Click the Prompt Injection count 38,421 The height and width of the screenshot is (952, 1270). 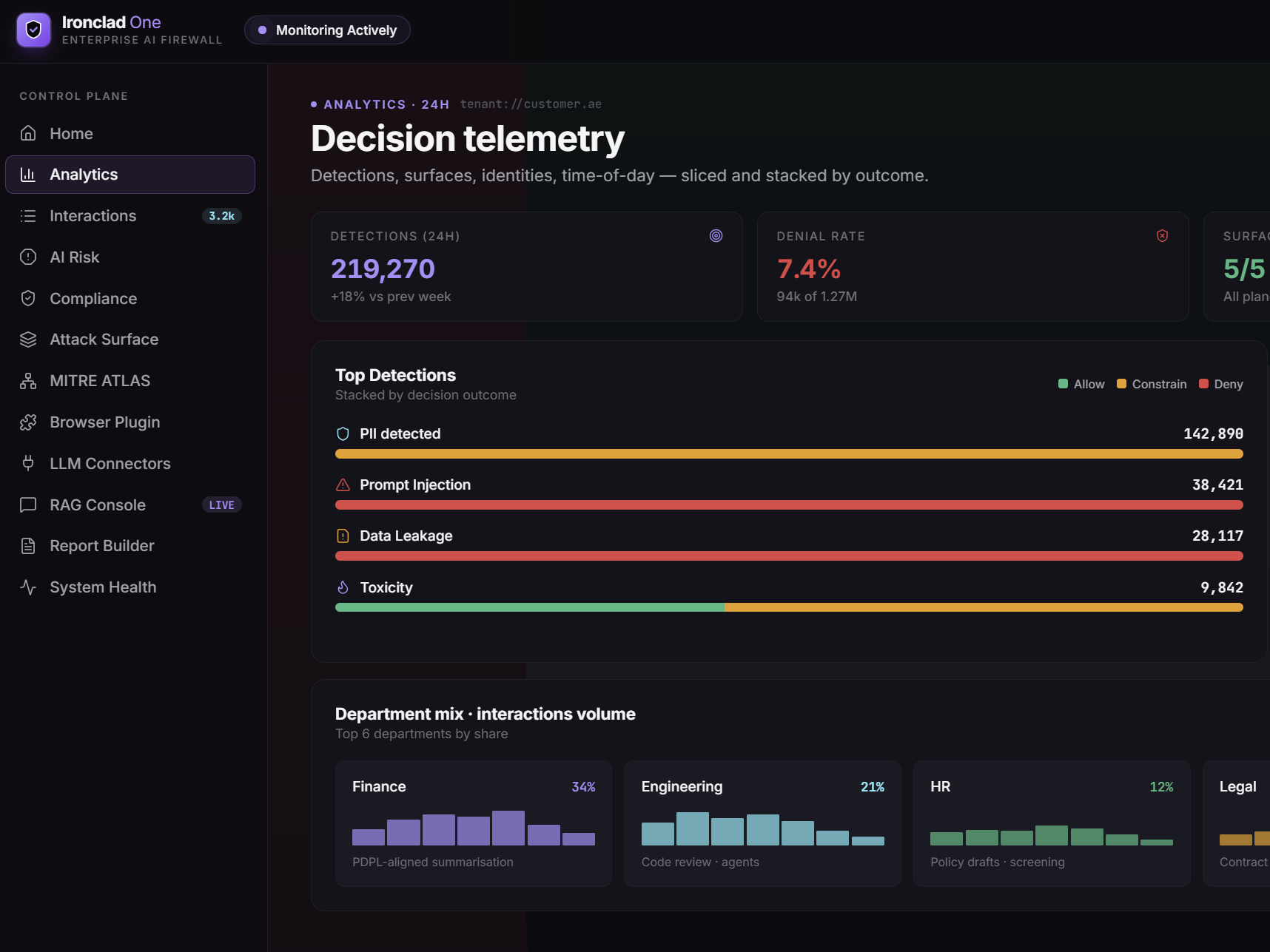(1217, 485)
